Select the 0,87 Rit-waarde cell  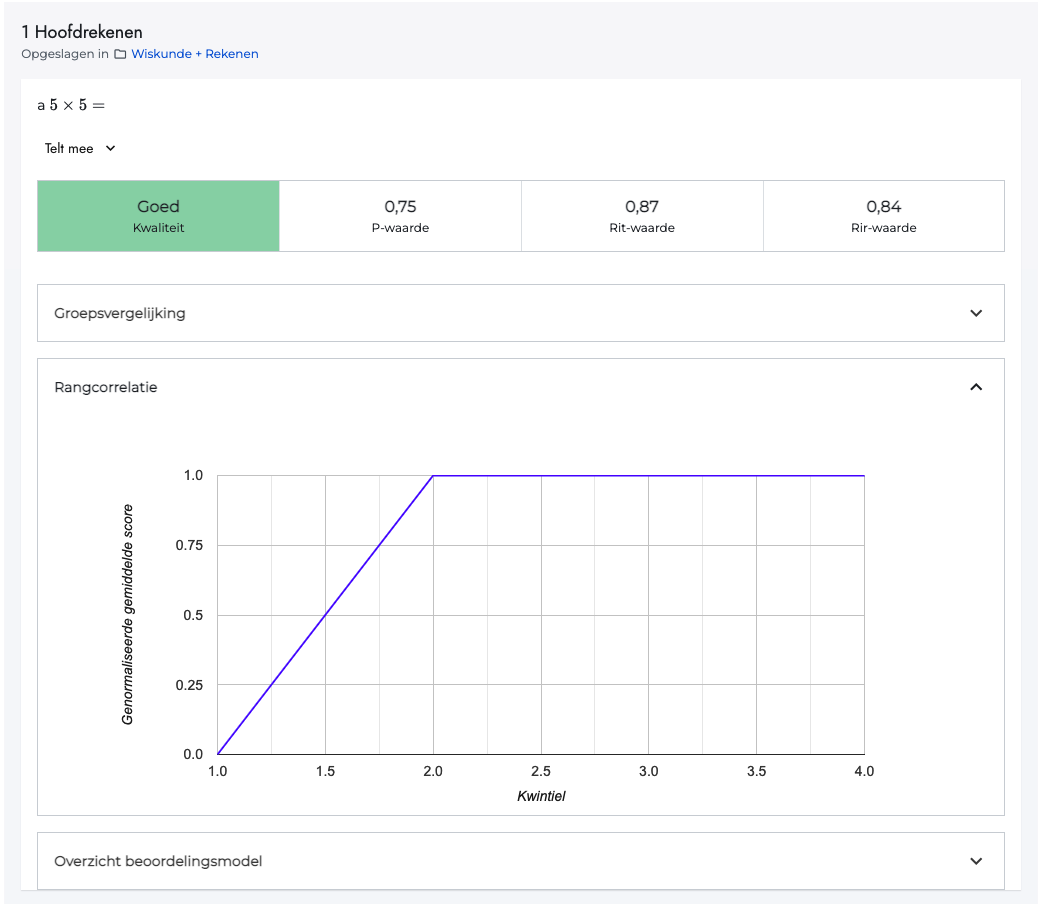click(x=642, y=216)
